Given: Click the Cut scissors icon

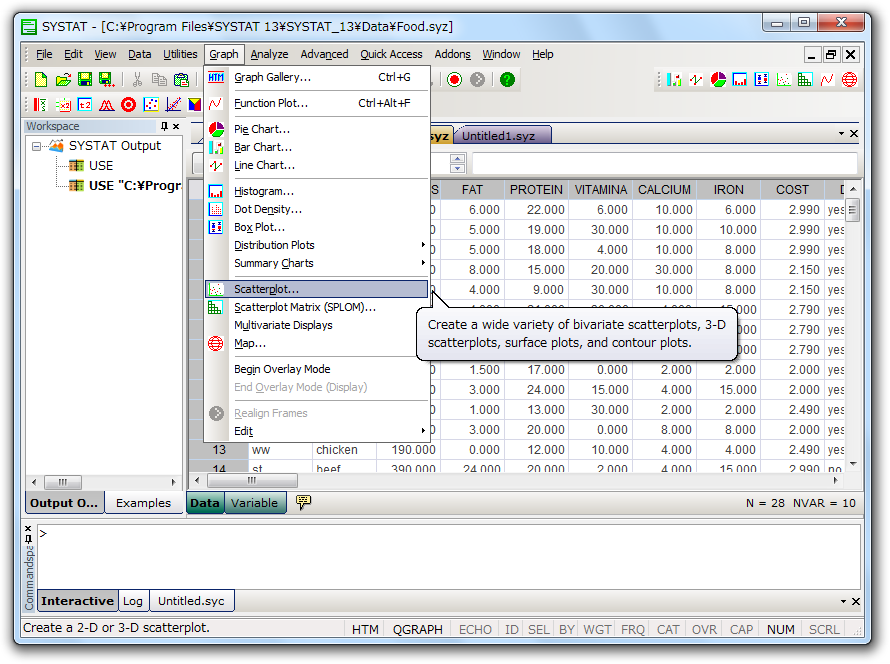Looking at the screenshot, I should [x=137, y=79].
